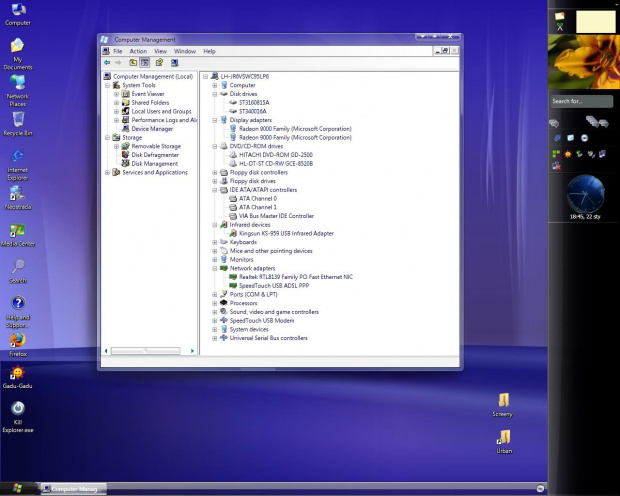The image size is (620, 496).
Task: Select the LH-JR6V5WC95LP6 computer root node
Action: pos(244,76)
